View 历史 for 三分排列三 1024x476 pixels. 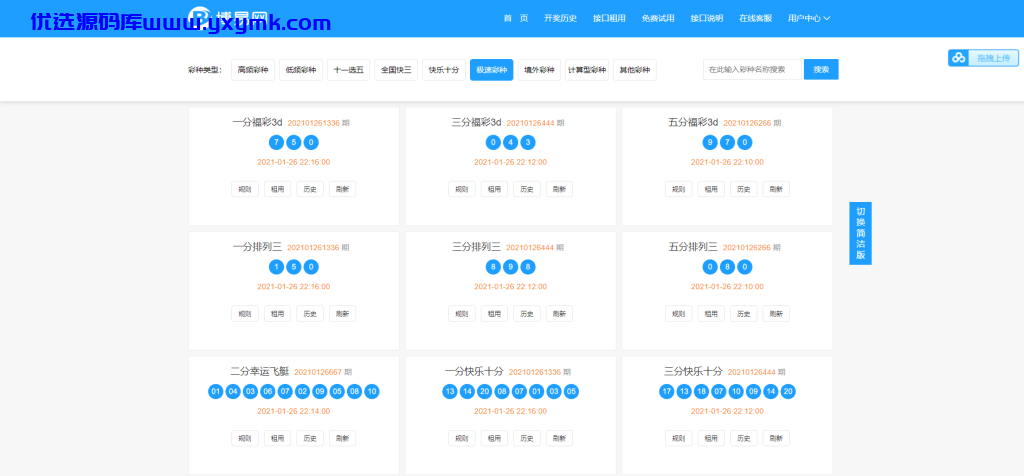pos(527,313)
